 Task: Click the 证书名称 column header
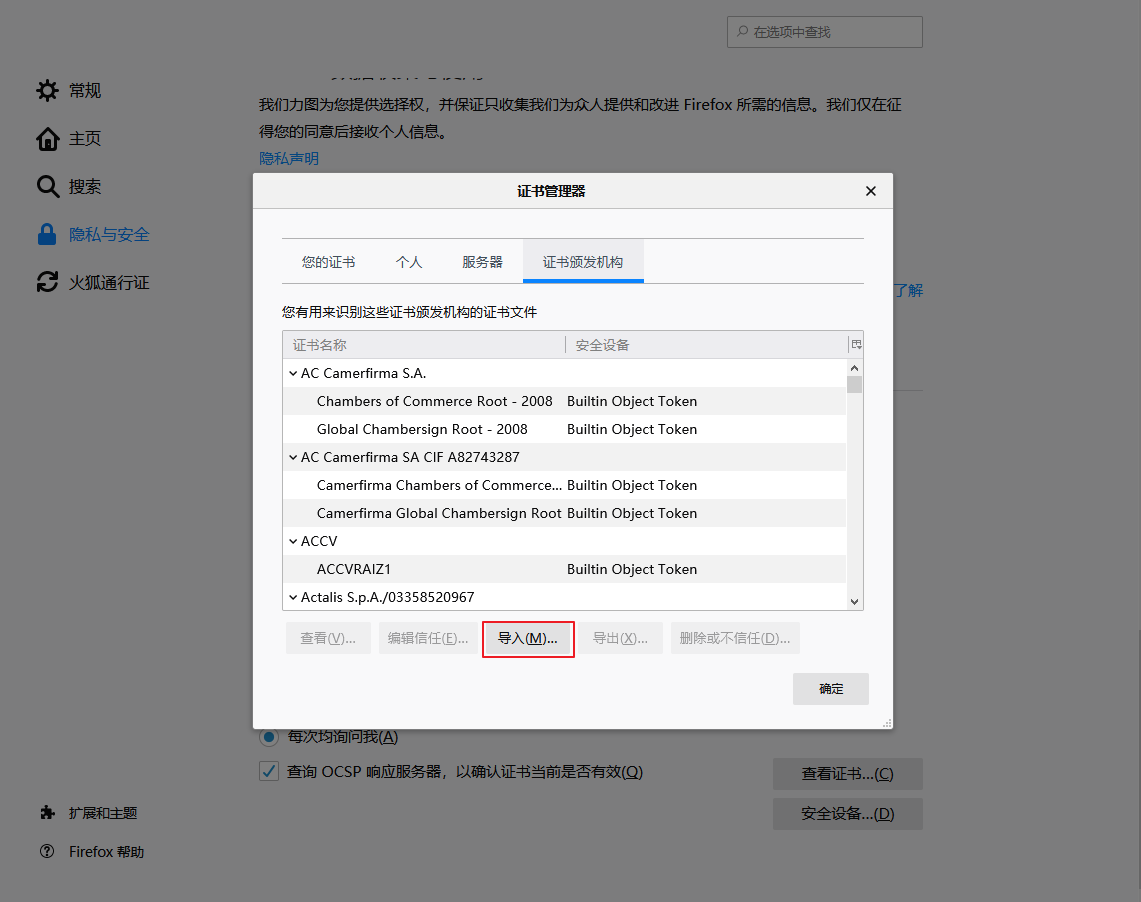[x=424, y=345]
